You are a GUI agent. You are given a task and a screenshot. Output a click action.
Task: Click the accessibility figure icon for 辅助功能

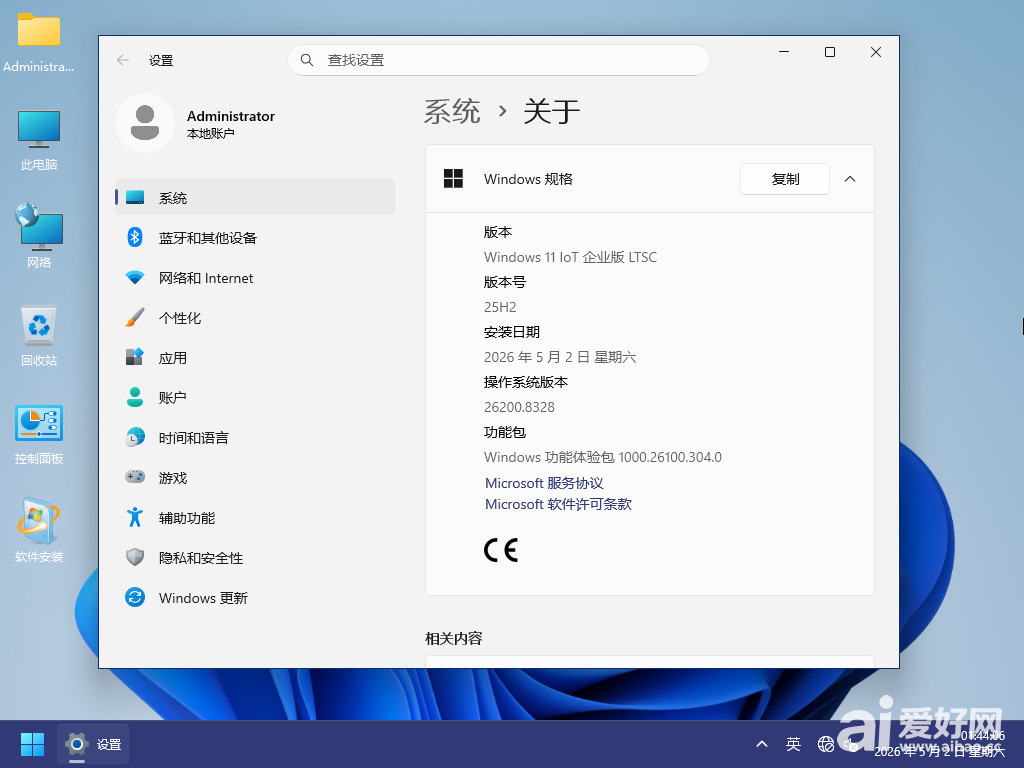click(x=135, y=517)
